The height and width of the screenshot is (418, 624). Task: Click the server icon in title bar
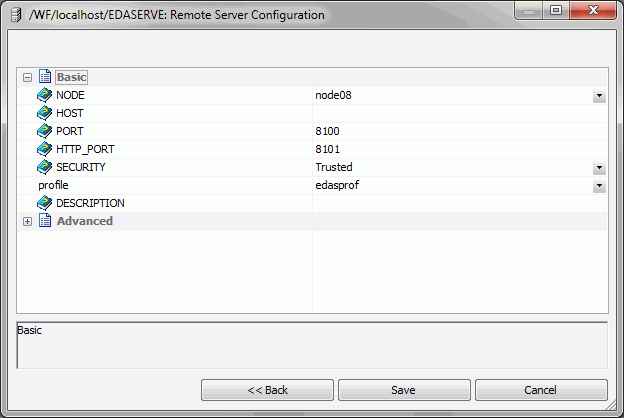tap(16, 15)
